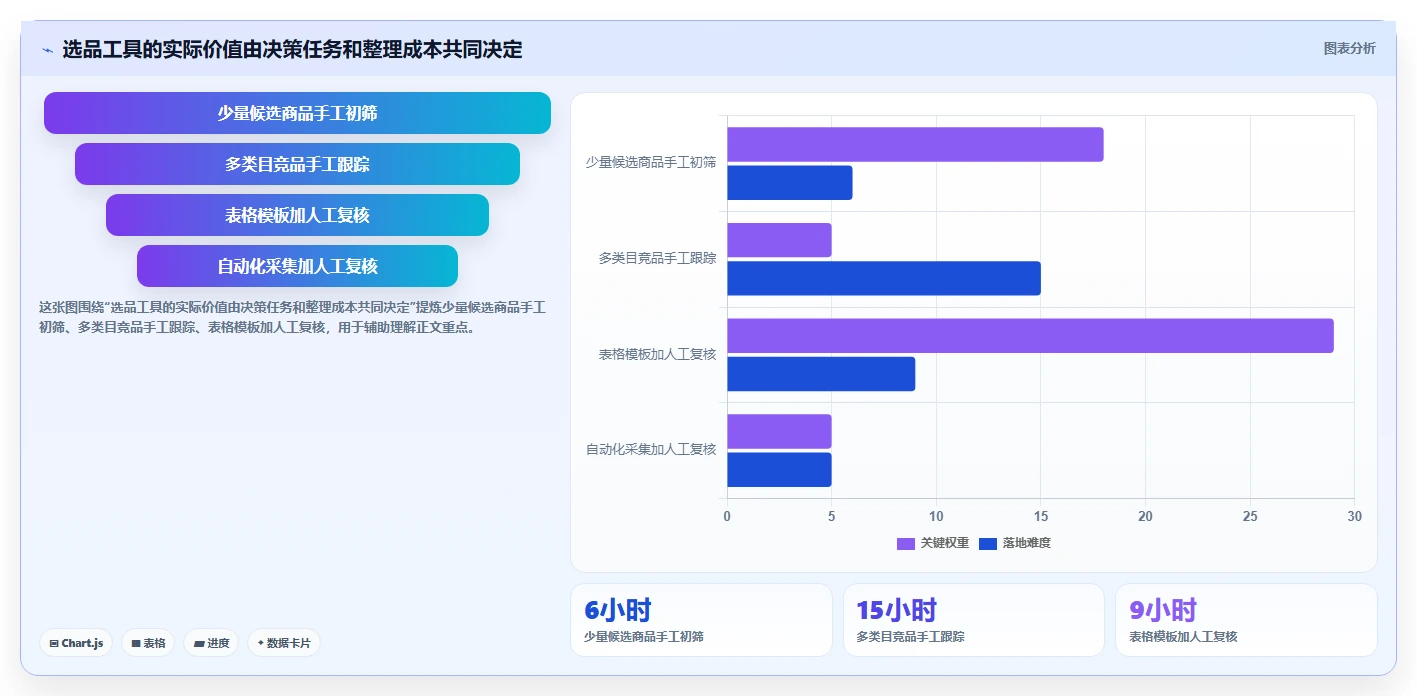Click the blue bar for 多类目竞品手工跟踪
Image resolution: width=1417 pixels, height=696 pixels.
[x=884, y=278]
